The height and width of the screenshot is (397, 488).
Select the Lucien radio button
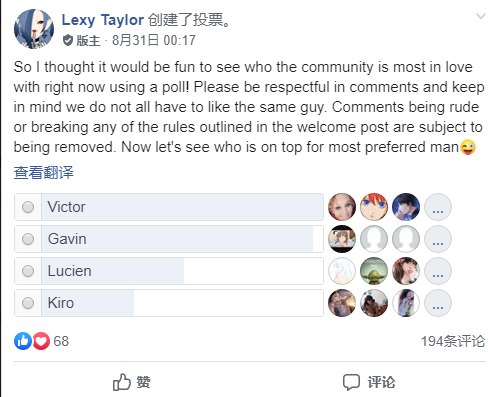pyautogui.click(x=28, y=271)
